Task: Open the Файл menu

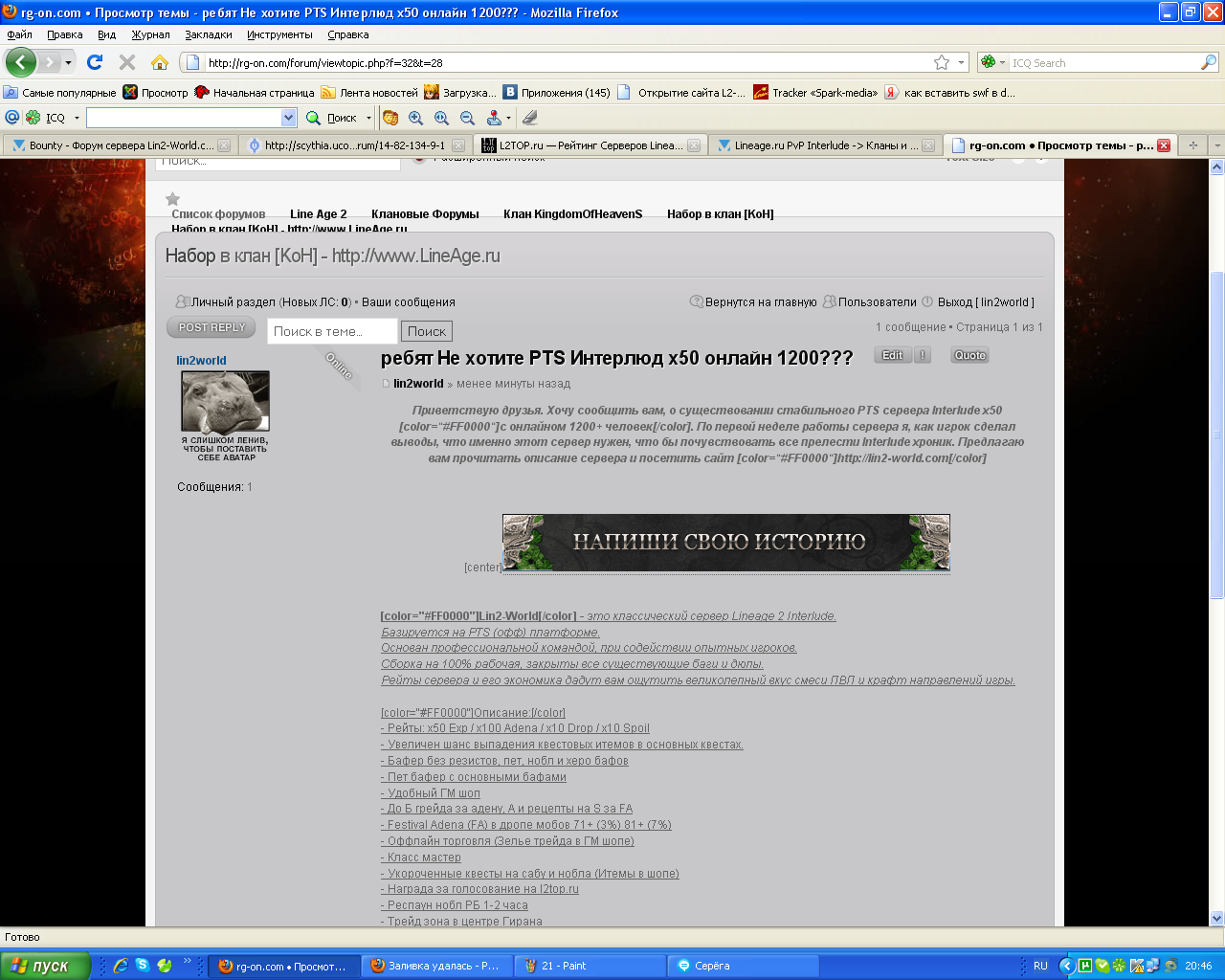Action: click(x=19, y=34)
